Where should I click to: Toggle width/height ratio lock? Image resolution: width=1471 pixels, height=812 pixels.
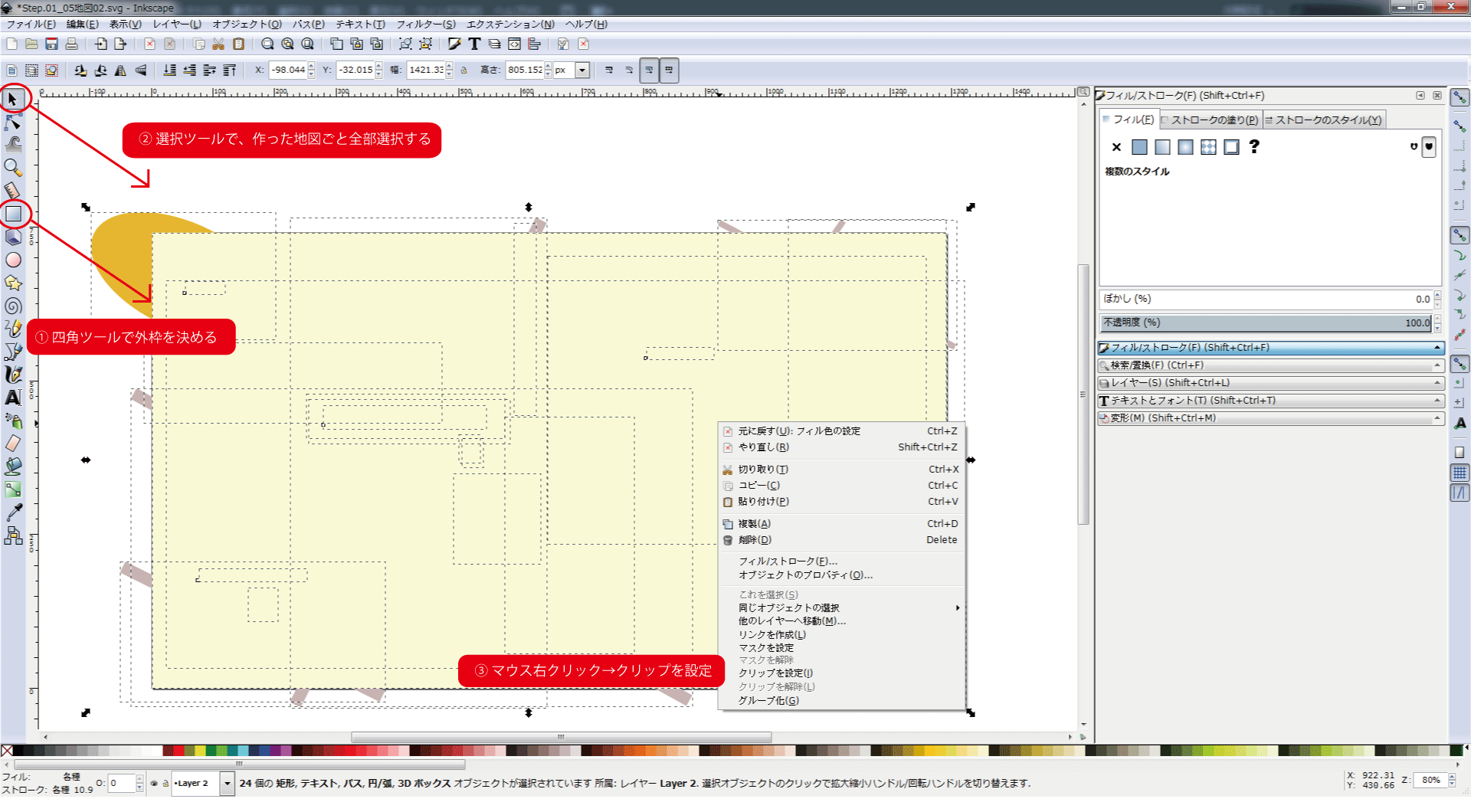464,70
